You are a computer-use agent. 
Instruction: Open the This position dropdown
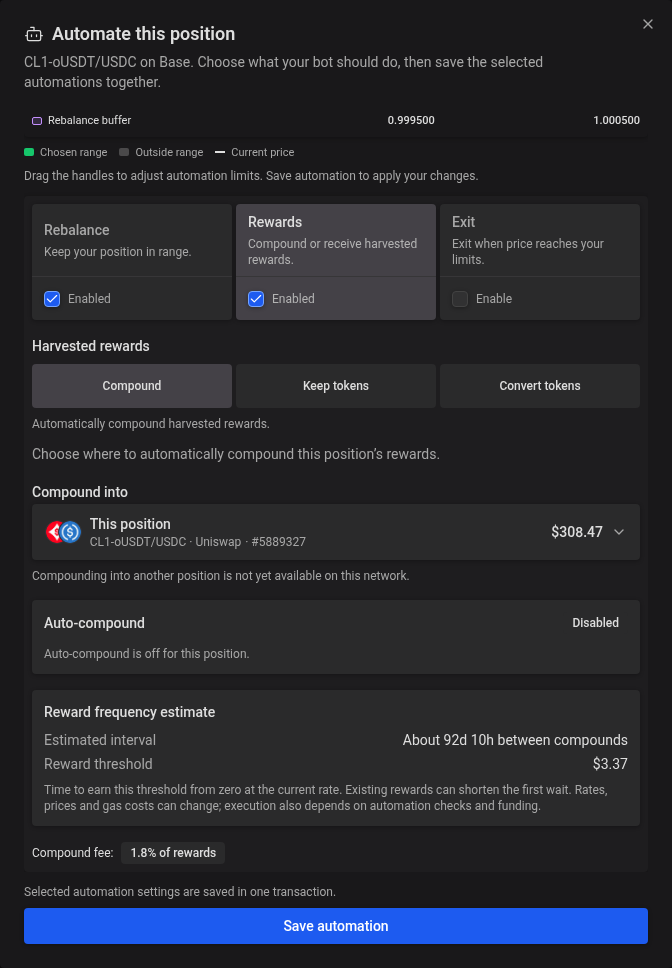click(336, 532)
